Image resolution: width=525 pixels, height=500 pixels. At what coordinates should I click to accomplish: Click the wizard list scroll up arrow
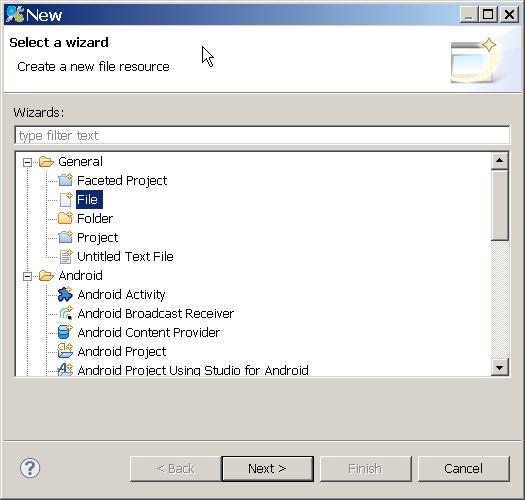(x=500, y=161)
